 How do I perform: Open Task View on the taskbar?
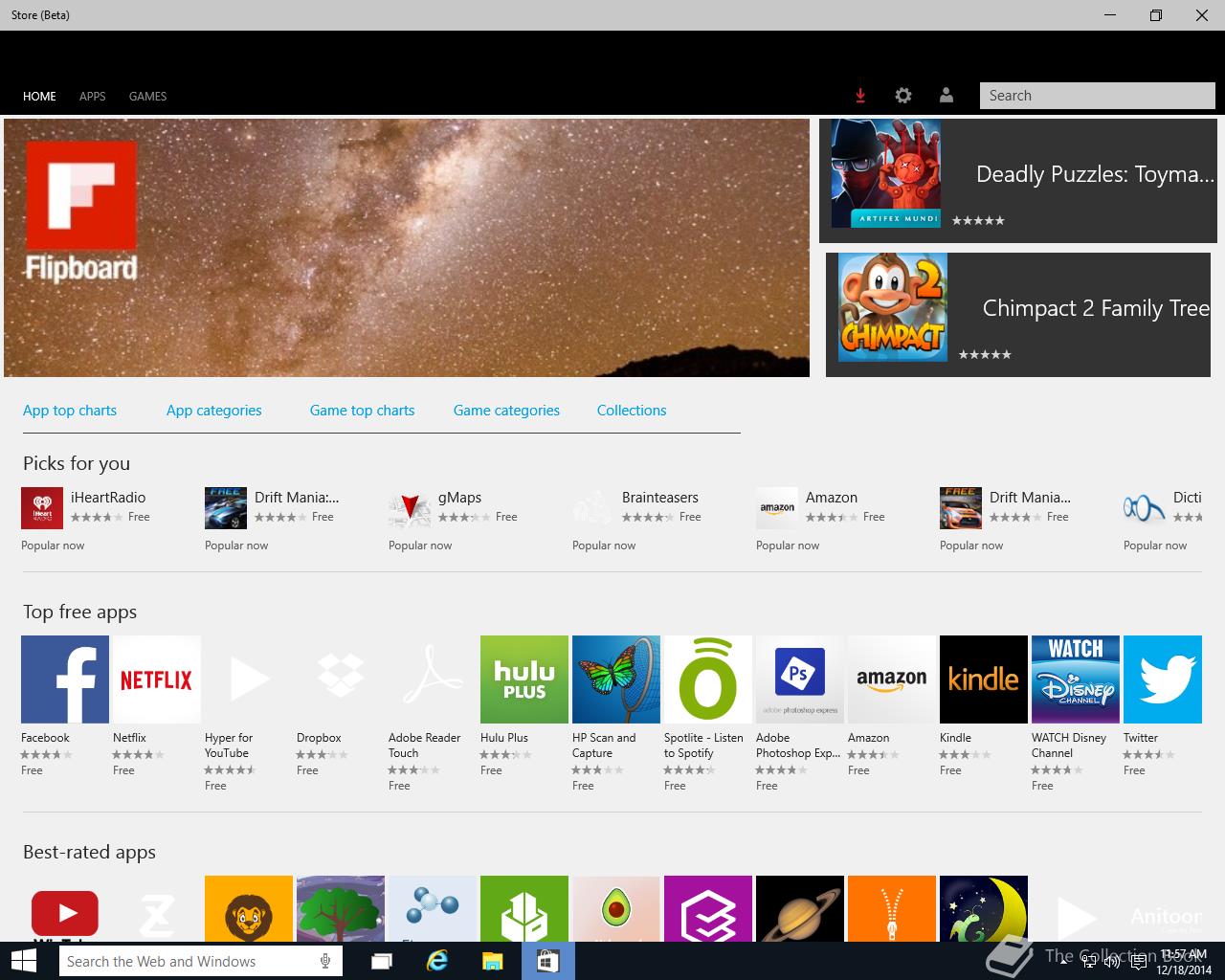click(x=382, y=961)
